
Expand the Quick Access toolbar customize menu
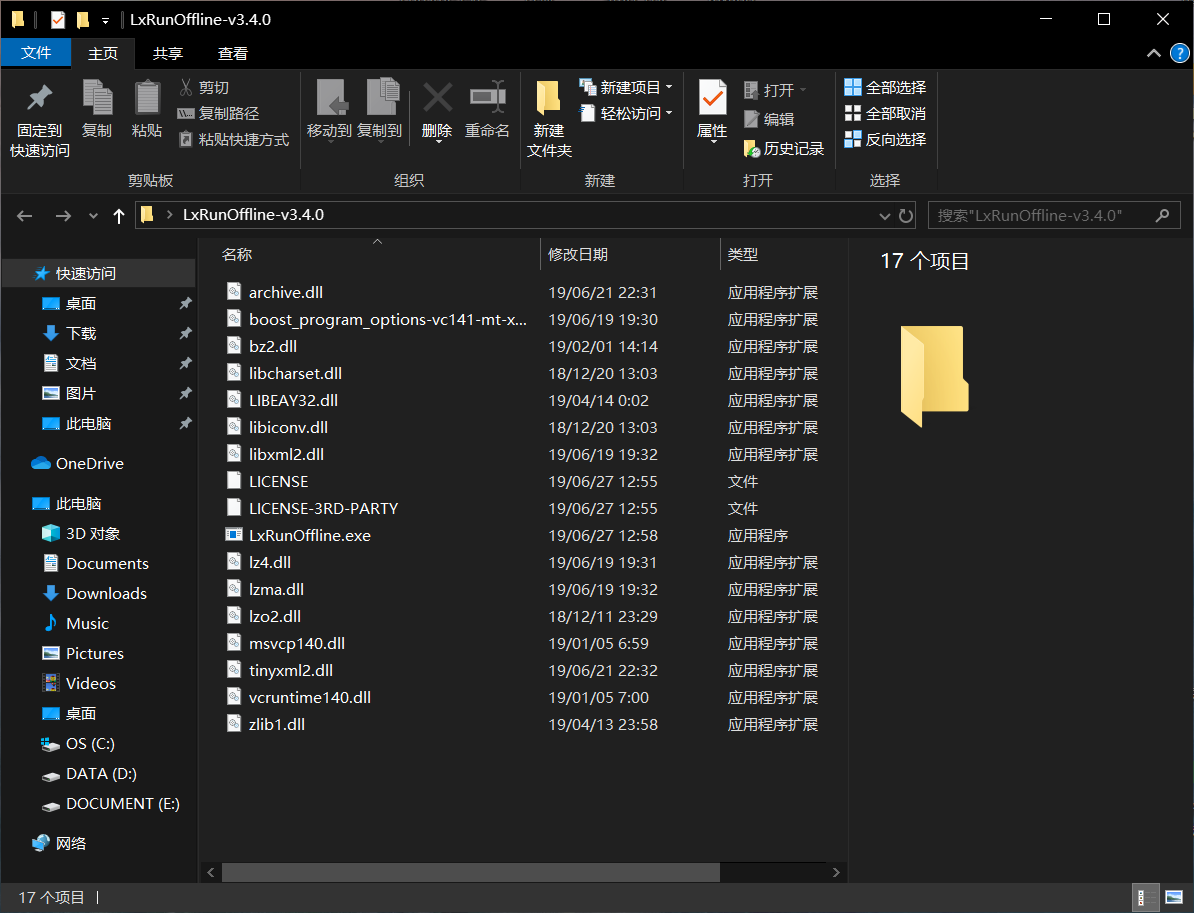[x=106, y=19]
